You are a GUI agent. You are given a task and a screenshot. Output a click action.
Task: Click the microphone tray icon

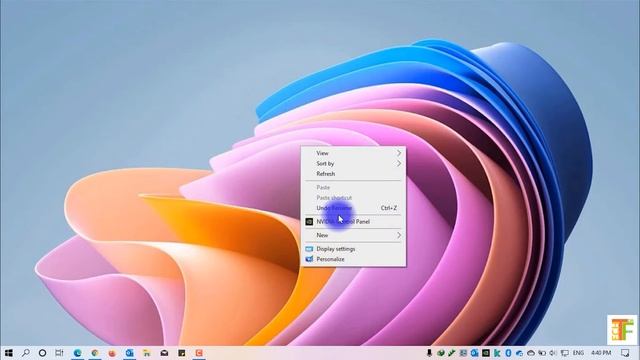coord(429,353)
